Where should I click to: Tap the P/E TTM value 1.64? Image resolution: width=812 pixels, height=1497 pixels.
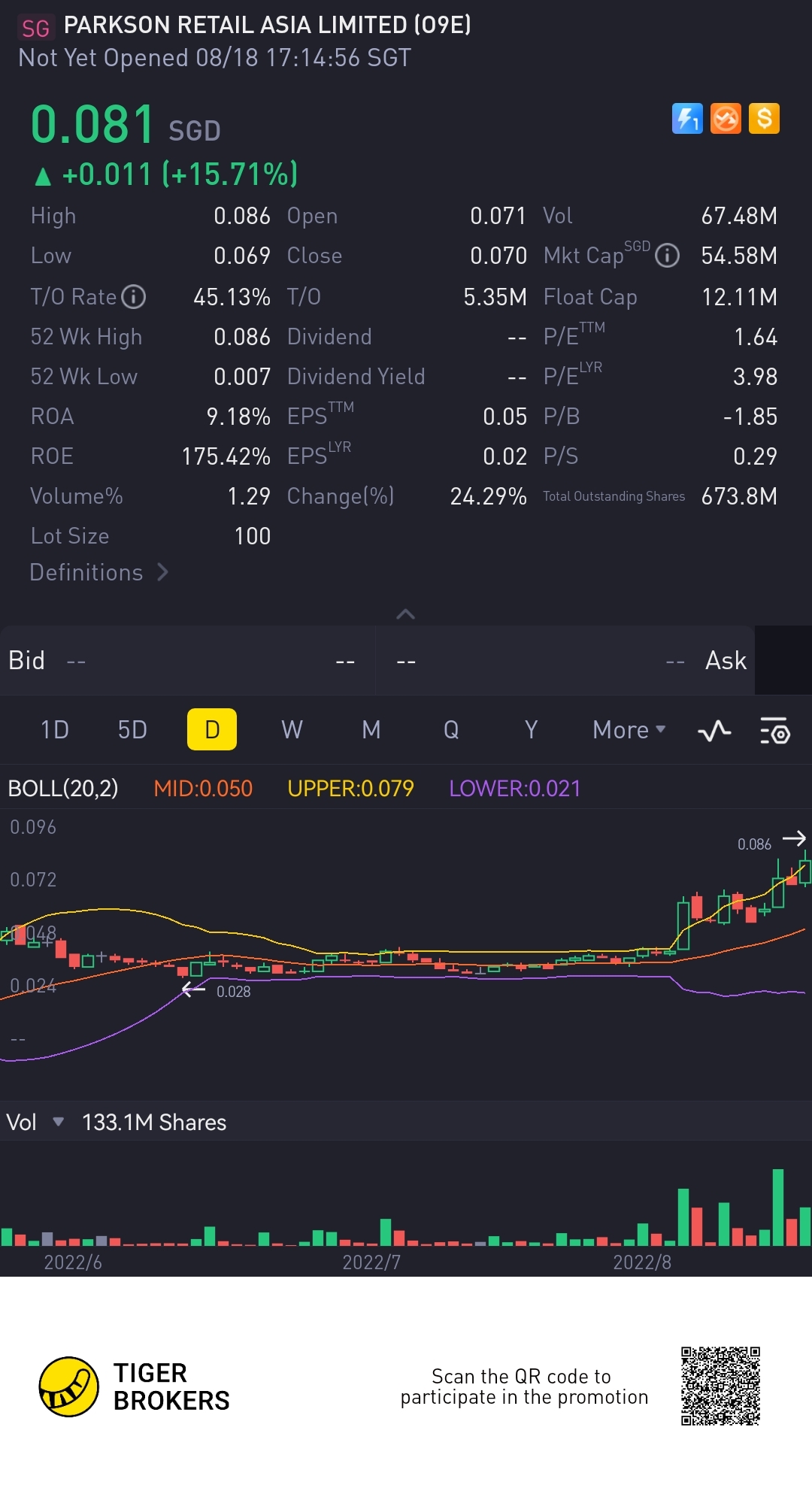click(756, 337)
